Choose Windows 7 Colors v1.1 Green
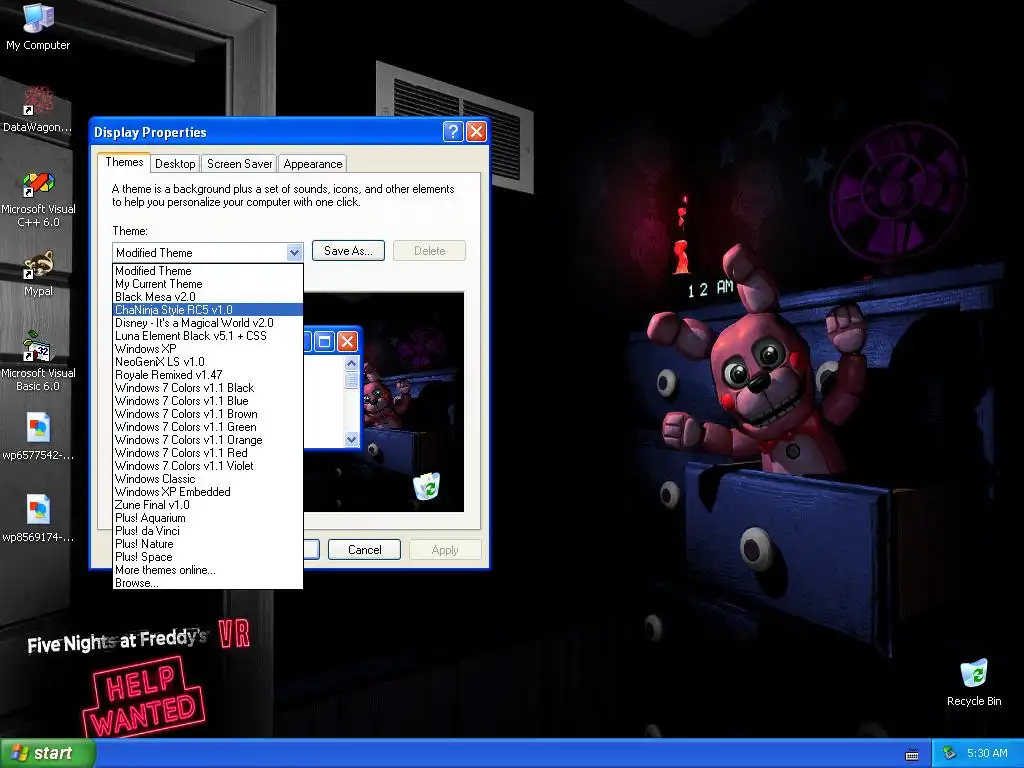 (208, 427)
